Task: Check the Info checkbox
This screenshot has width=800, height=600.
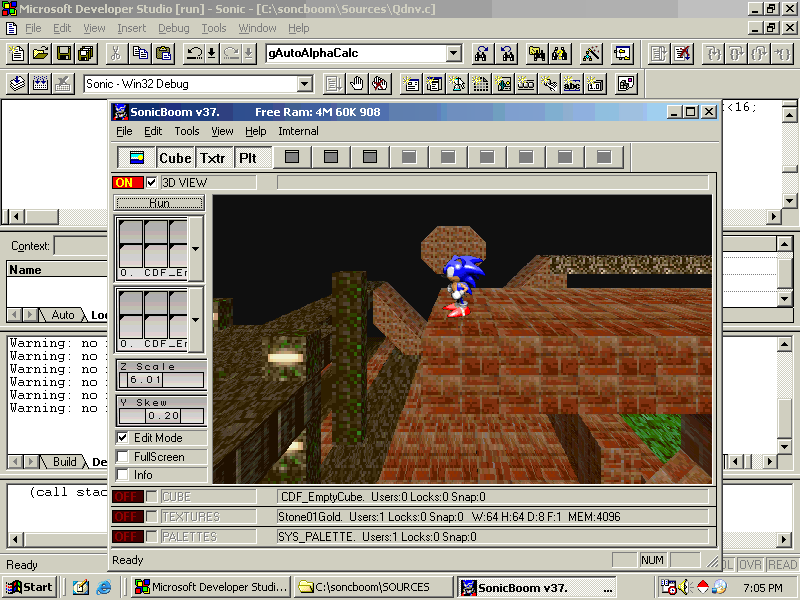Action: point(122,474)
